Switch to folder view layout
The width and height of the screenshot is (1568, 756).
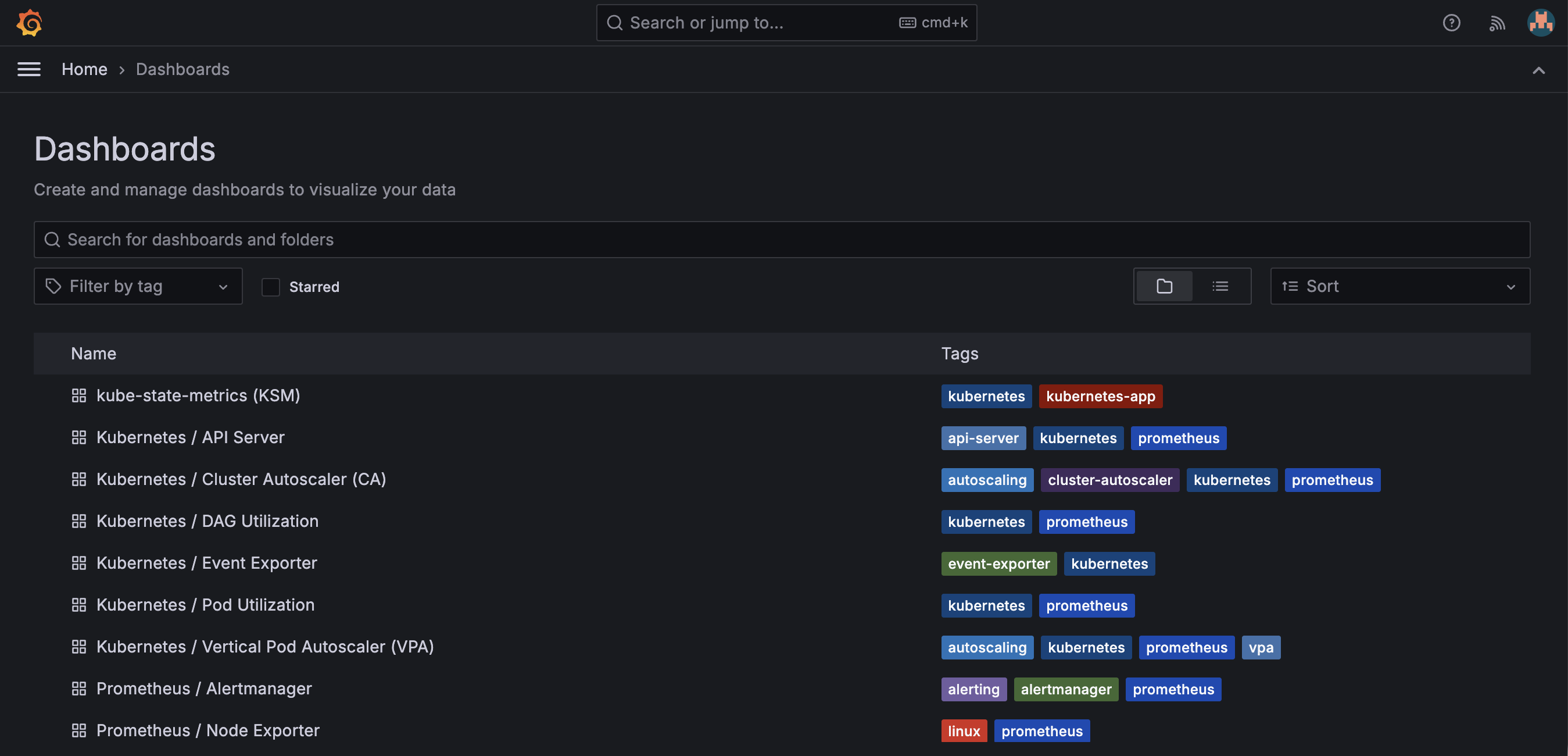coord(1164,286)
